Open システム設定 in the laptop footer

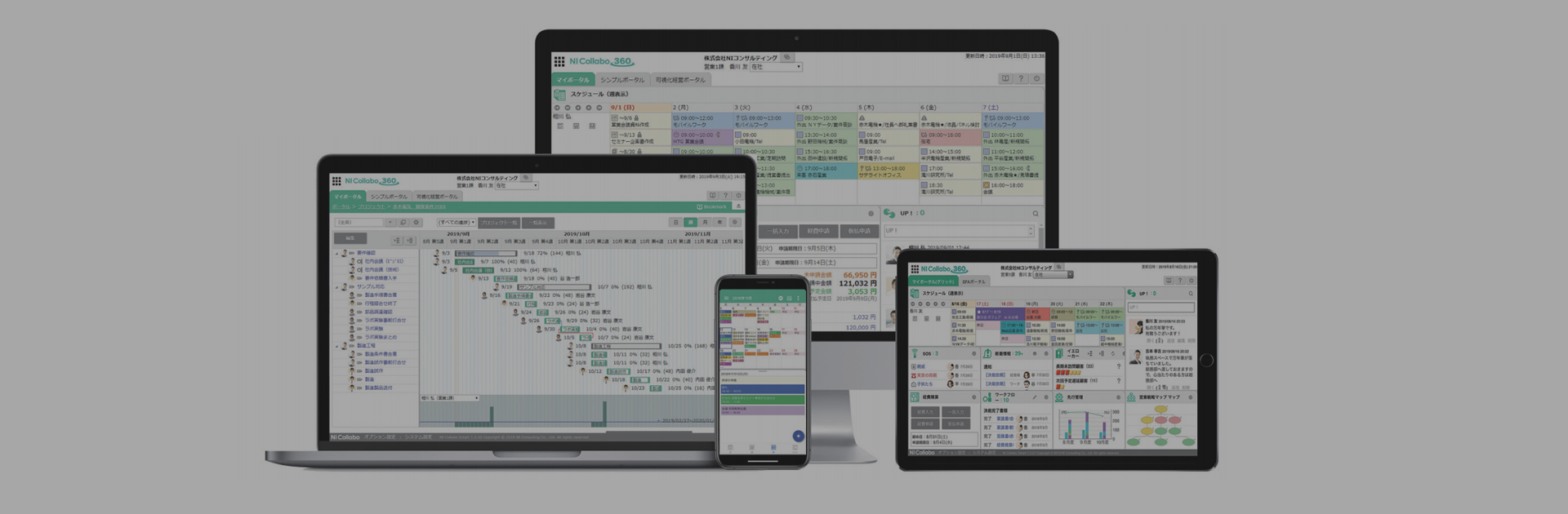tap(418, 437)
